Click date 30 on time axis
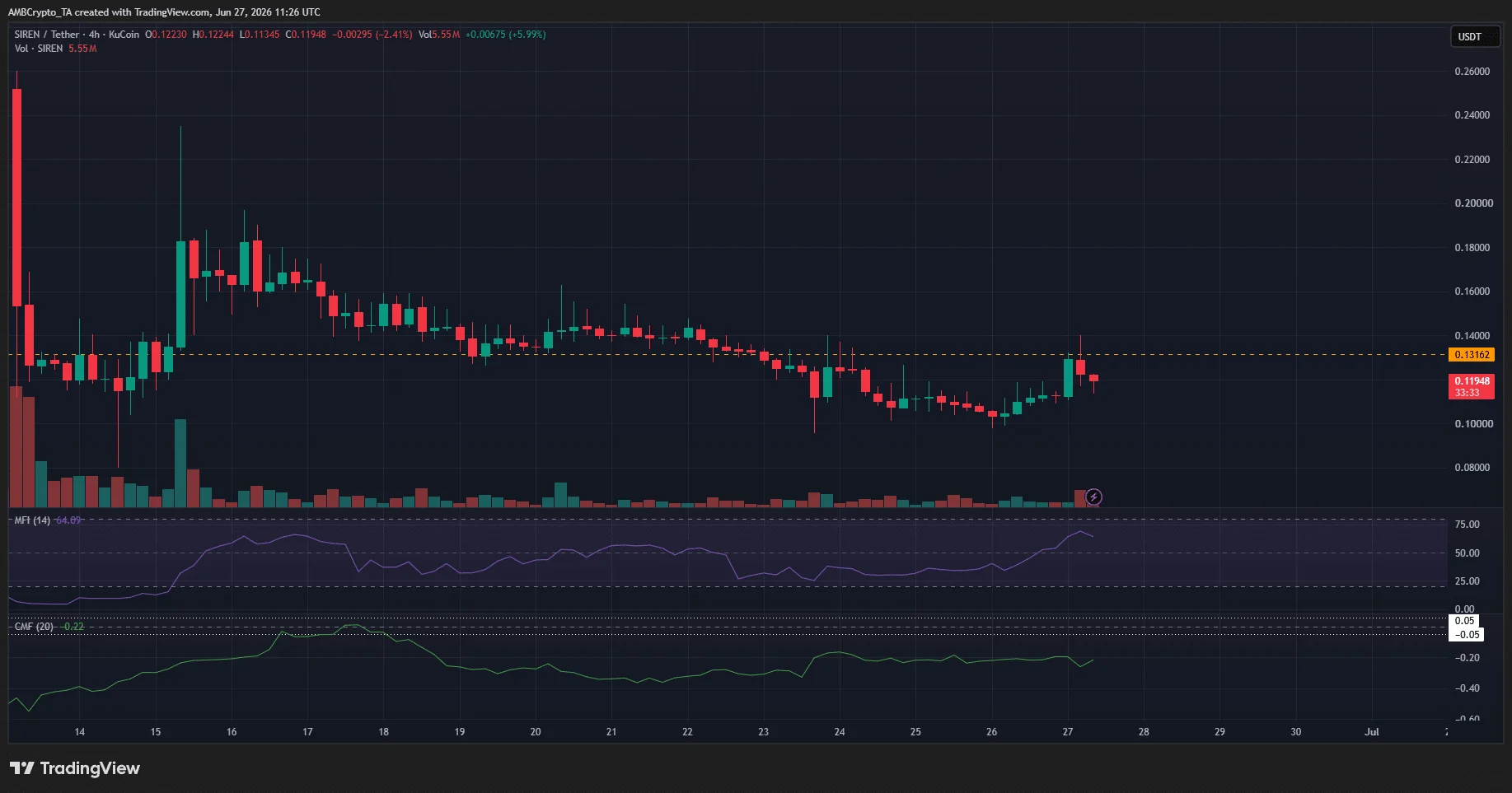The width and height of the screenshot is (1512, 793). (1296, 732)
